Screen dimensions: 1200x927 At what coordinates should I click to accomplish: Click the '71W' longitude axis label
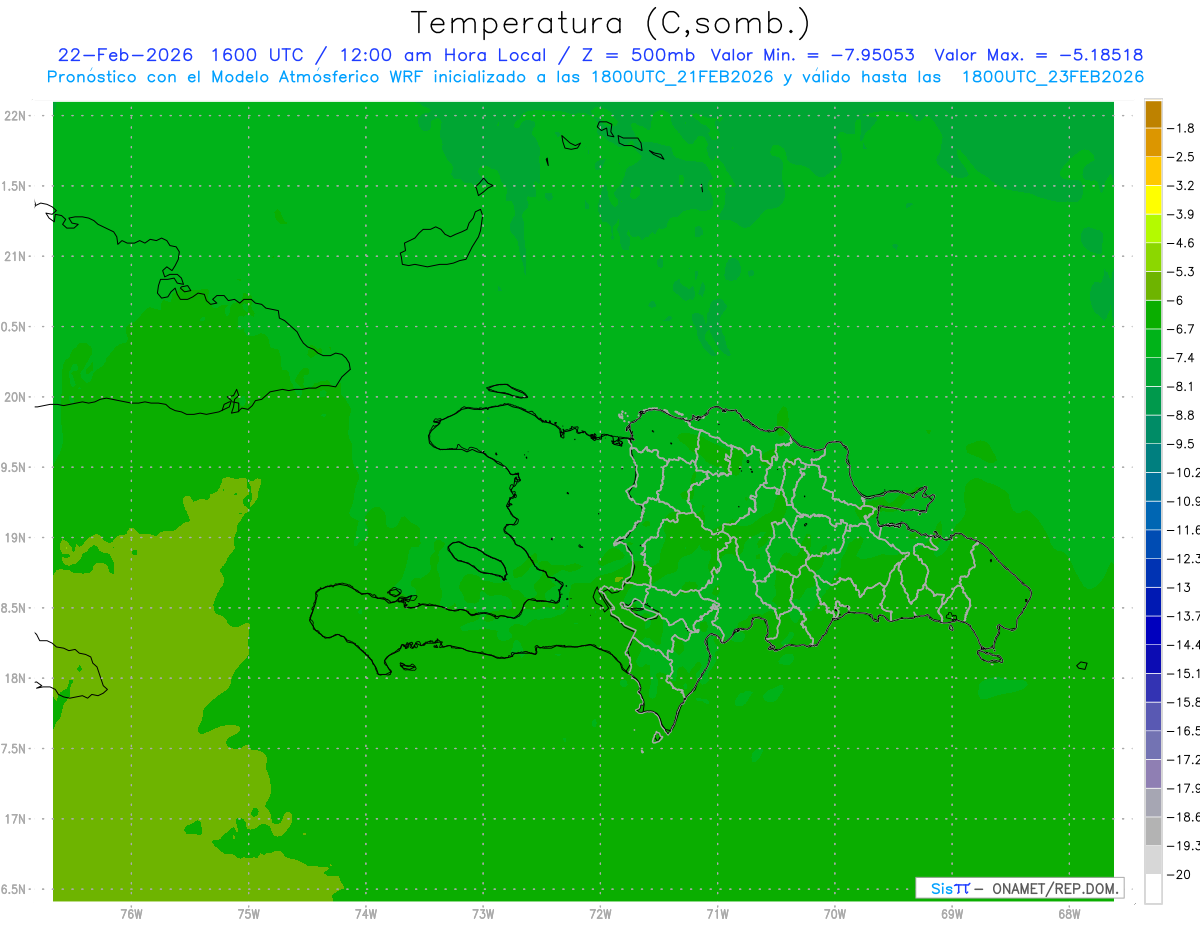tap(717, 914)
